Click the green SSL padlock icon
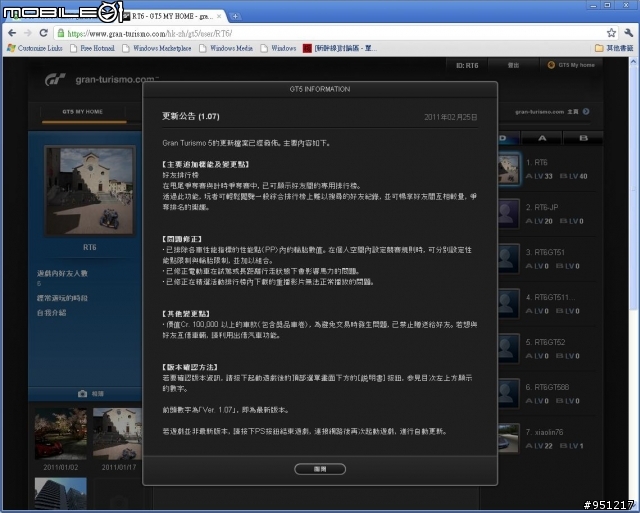Screen dimensions: 640x513 (x=60, y=33)
